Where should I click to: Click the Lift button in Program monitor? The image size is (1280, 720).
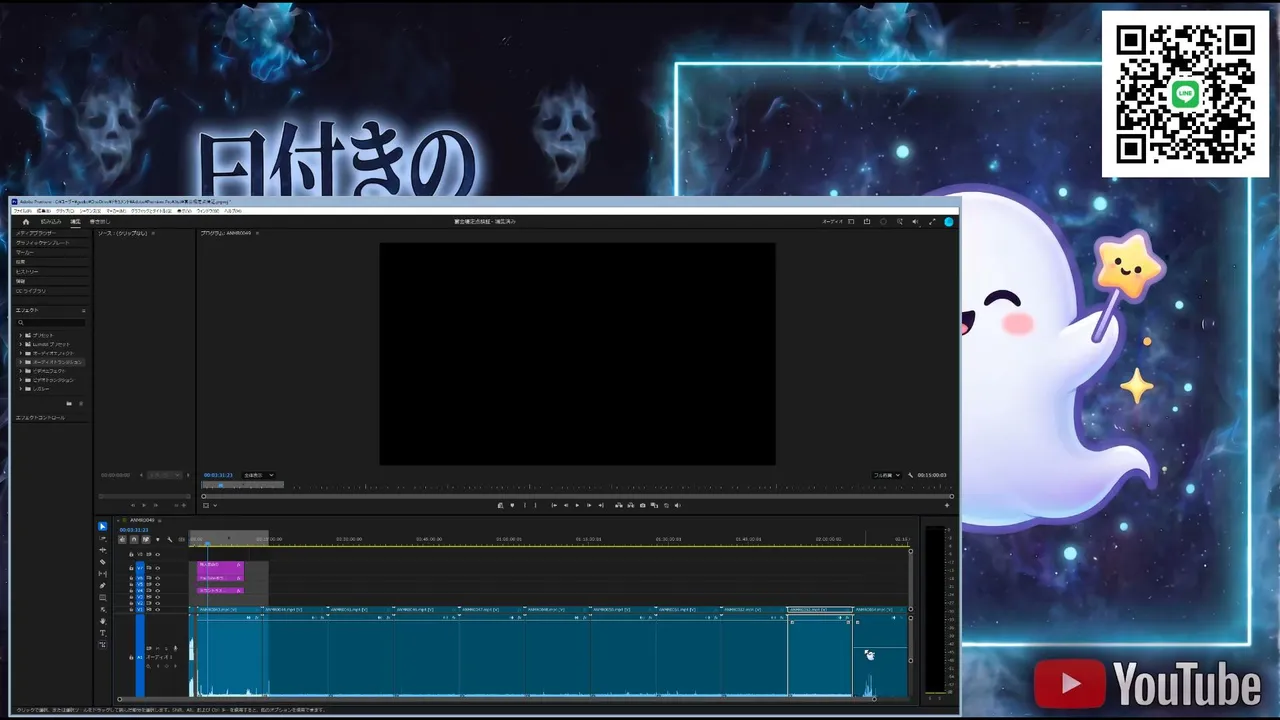pyautogui.click(x=618, y=505)
